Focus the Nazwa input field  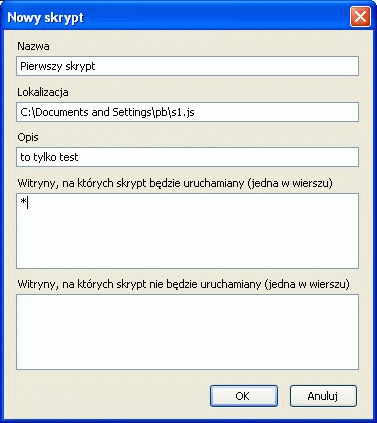click(187, 66)
